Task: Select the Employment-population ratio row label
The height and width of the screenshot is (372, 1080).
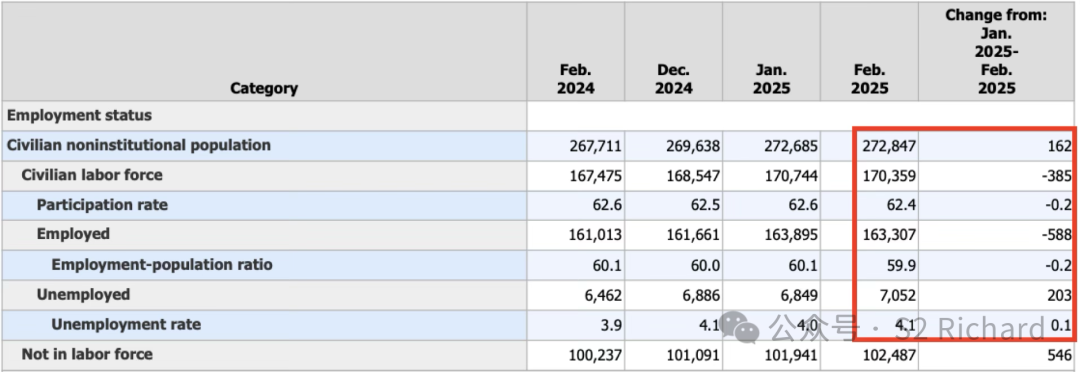Action: click(162, 265)
